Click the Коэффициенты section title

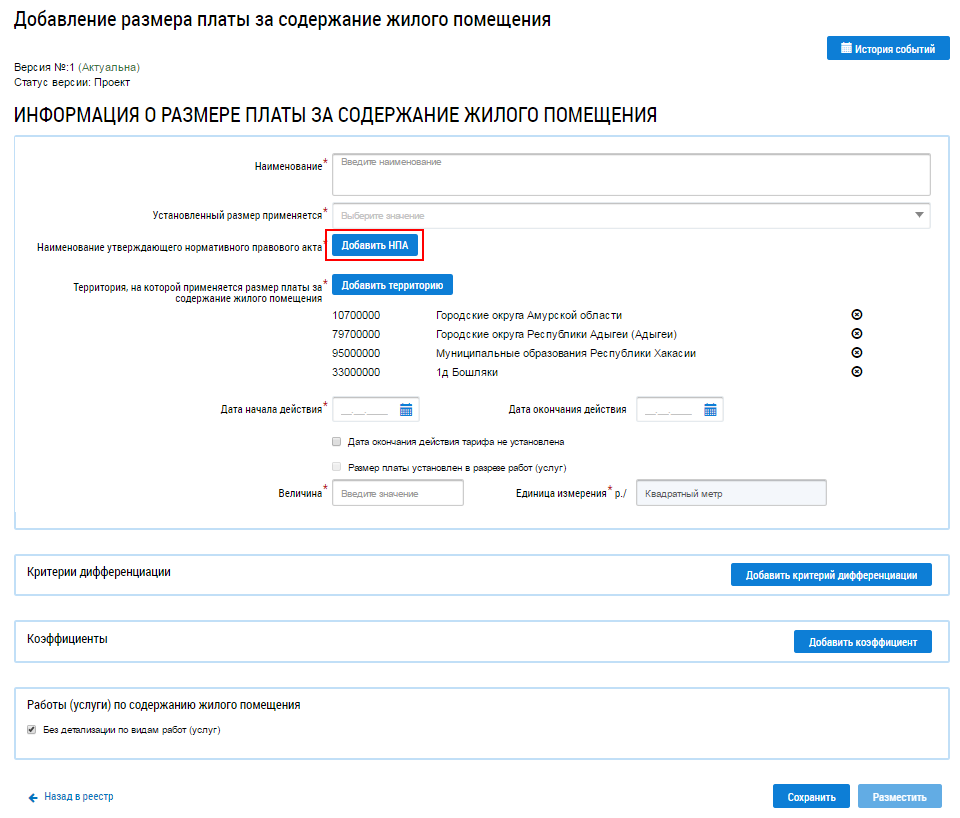tap(67, 639)
